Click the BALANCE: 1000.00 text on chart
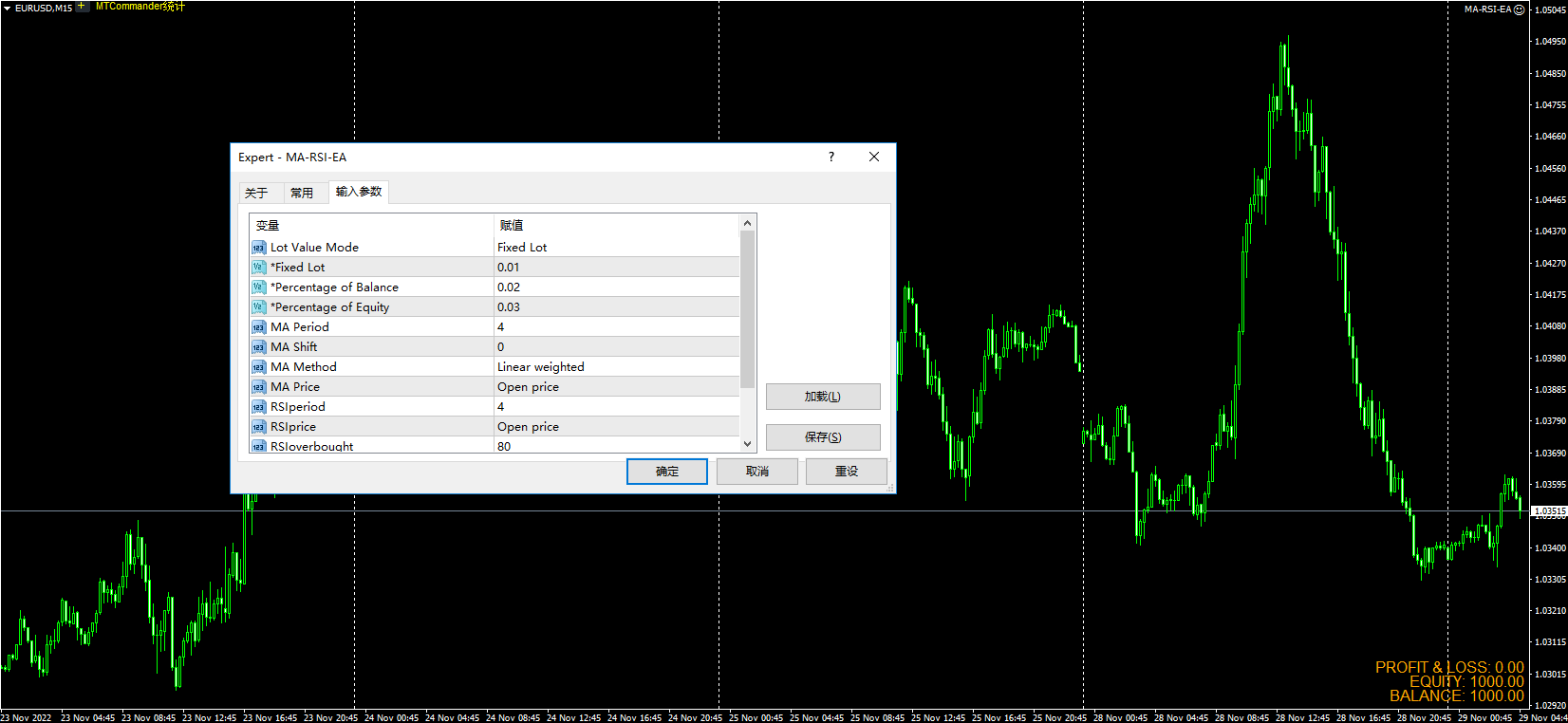This screenshot has width=1568, height=723. (1456, 695)
